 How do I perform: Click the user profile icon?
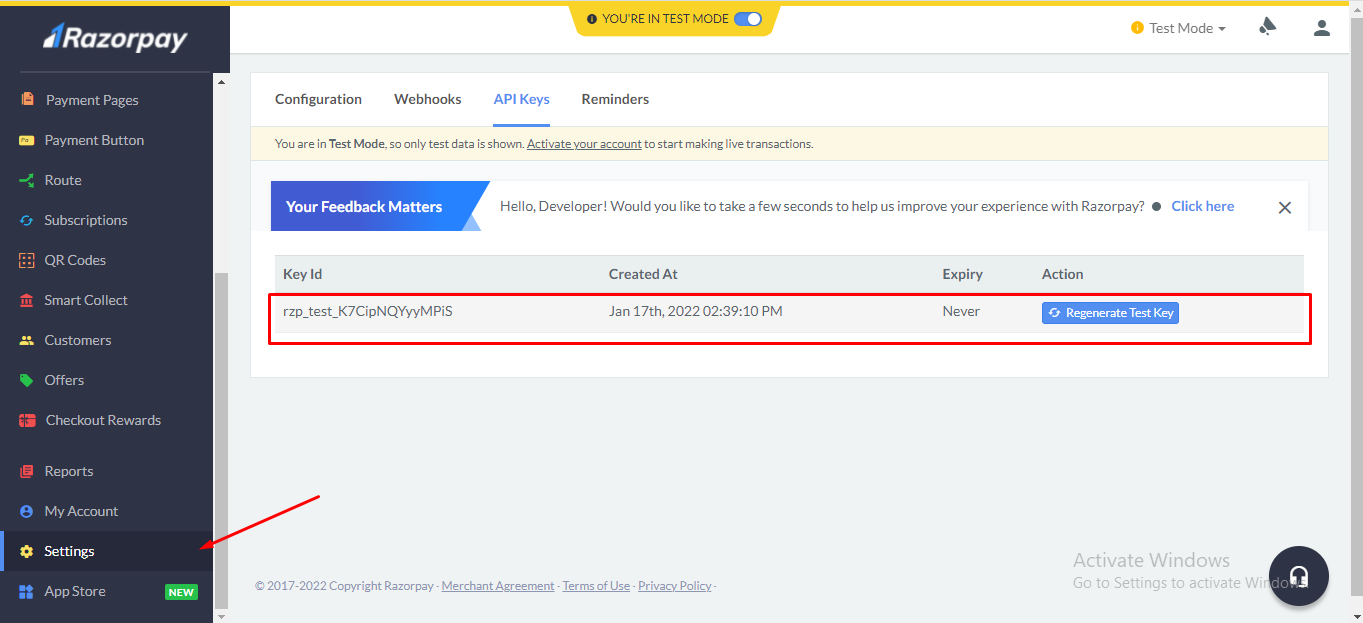coord(1321,28)
